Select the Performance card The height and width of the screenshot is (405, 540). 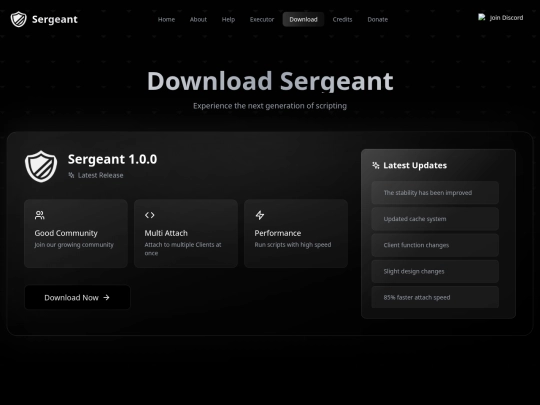(296, 233)
